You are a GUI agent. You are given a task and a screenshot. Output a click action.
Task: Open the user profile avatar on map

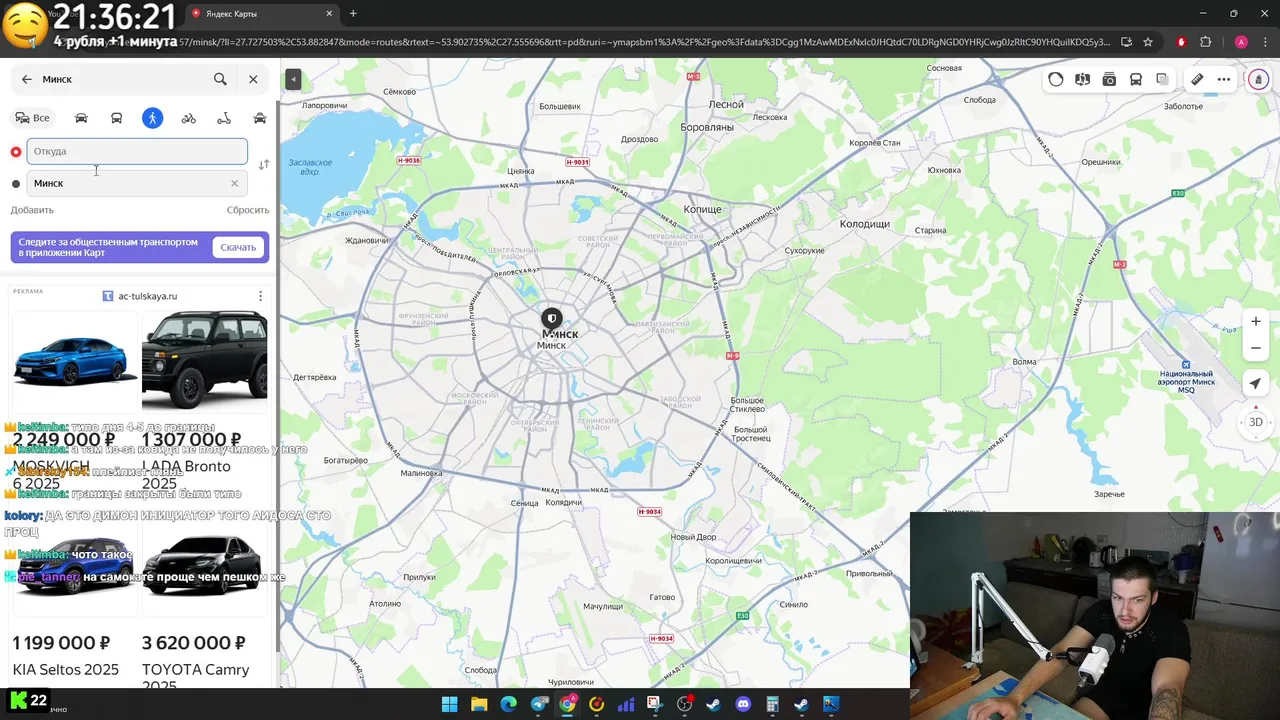coord(1259,79)
